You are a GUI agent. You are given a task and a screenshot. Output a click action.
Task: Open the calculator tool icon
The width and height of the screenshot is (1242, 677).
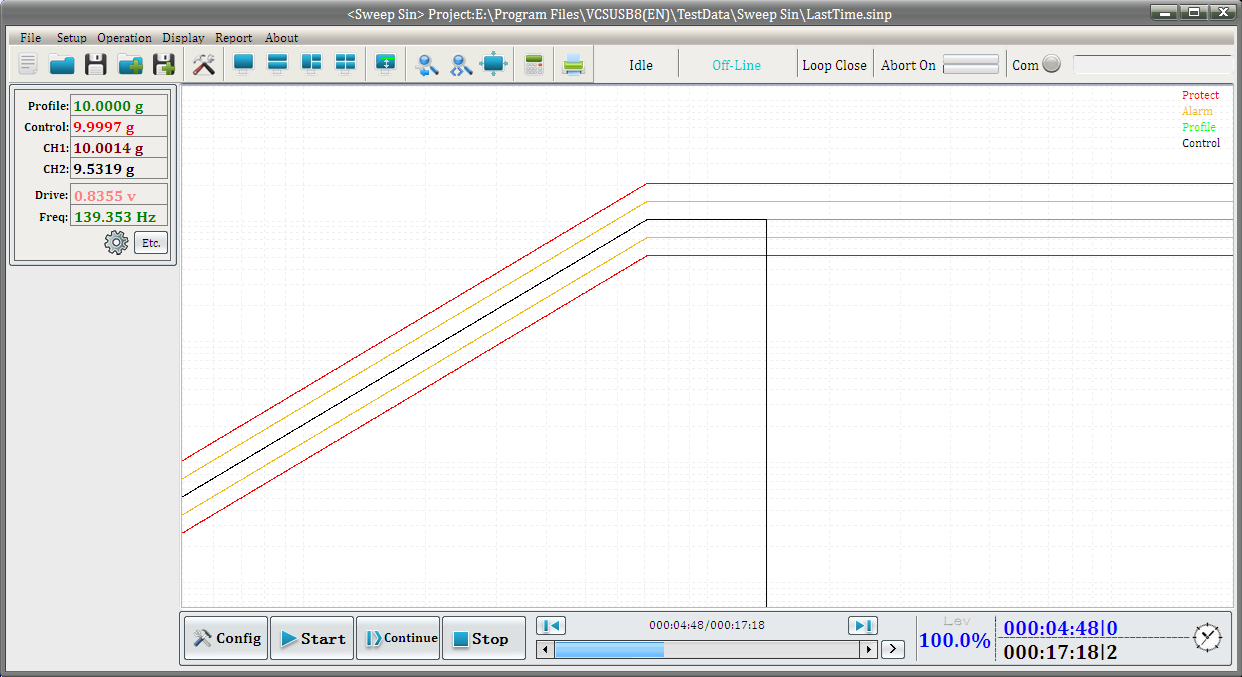tap(534, 65)
